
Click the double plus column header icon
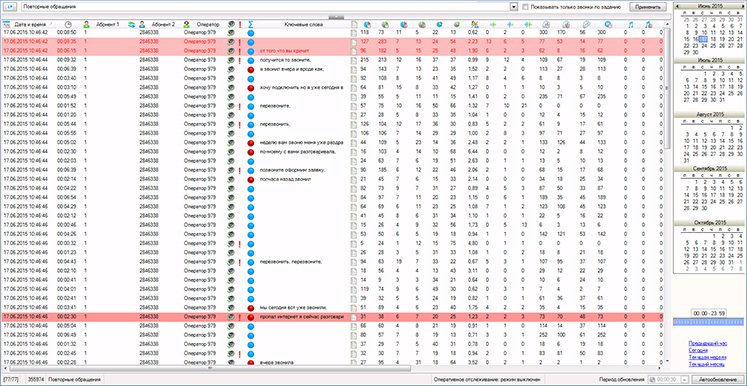click(527, 24)
